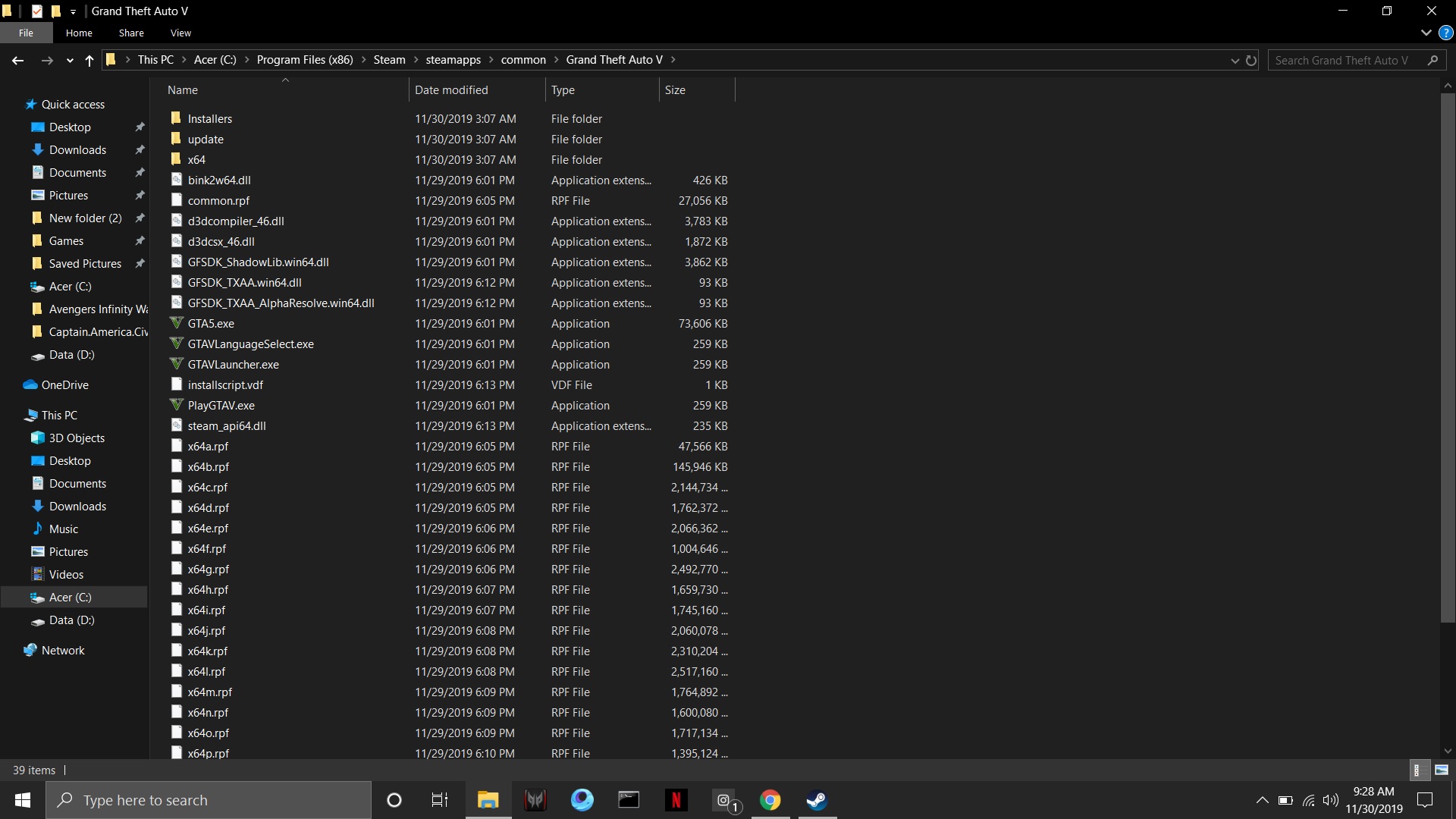Click the up-one-level arrow button

click(x=89, y=61)
